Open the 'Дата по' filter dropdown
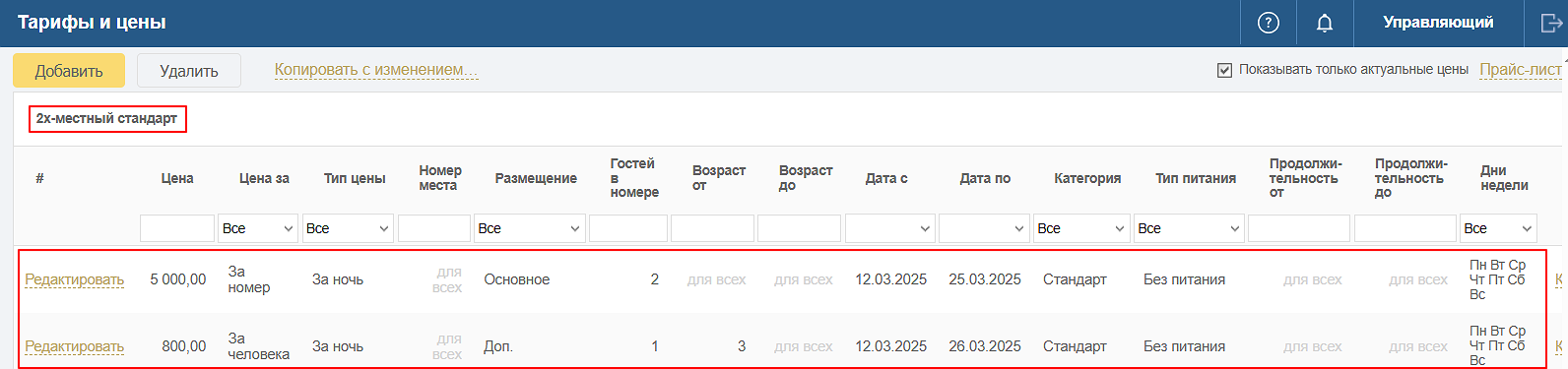The height and width of the screenshot is (369, 1568). (983, 228)
